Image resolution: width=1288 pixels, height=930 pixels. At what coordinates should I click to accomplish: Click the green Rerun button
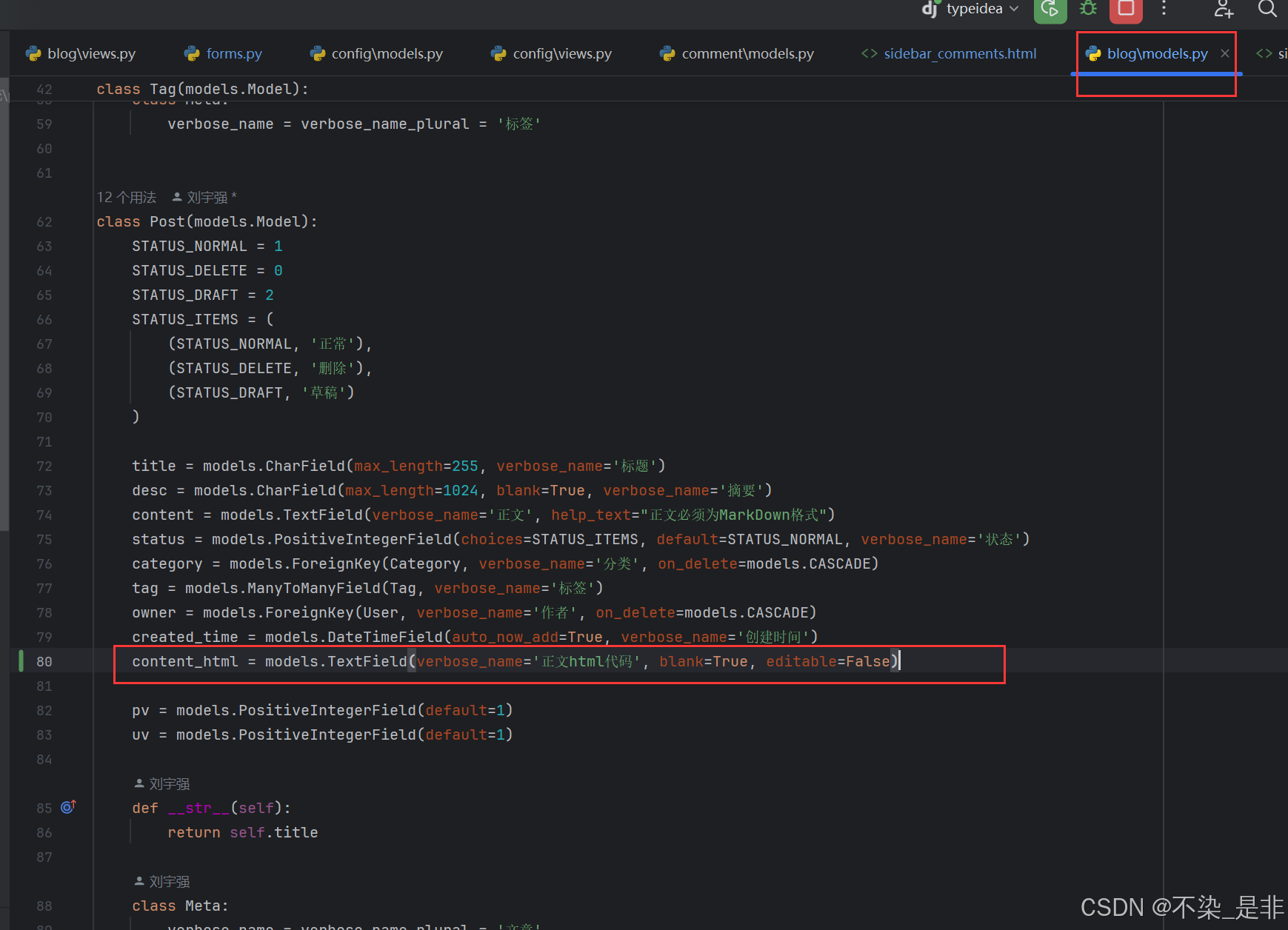1050,9
